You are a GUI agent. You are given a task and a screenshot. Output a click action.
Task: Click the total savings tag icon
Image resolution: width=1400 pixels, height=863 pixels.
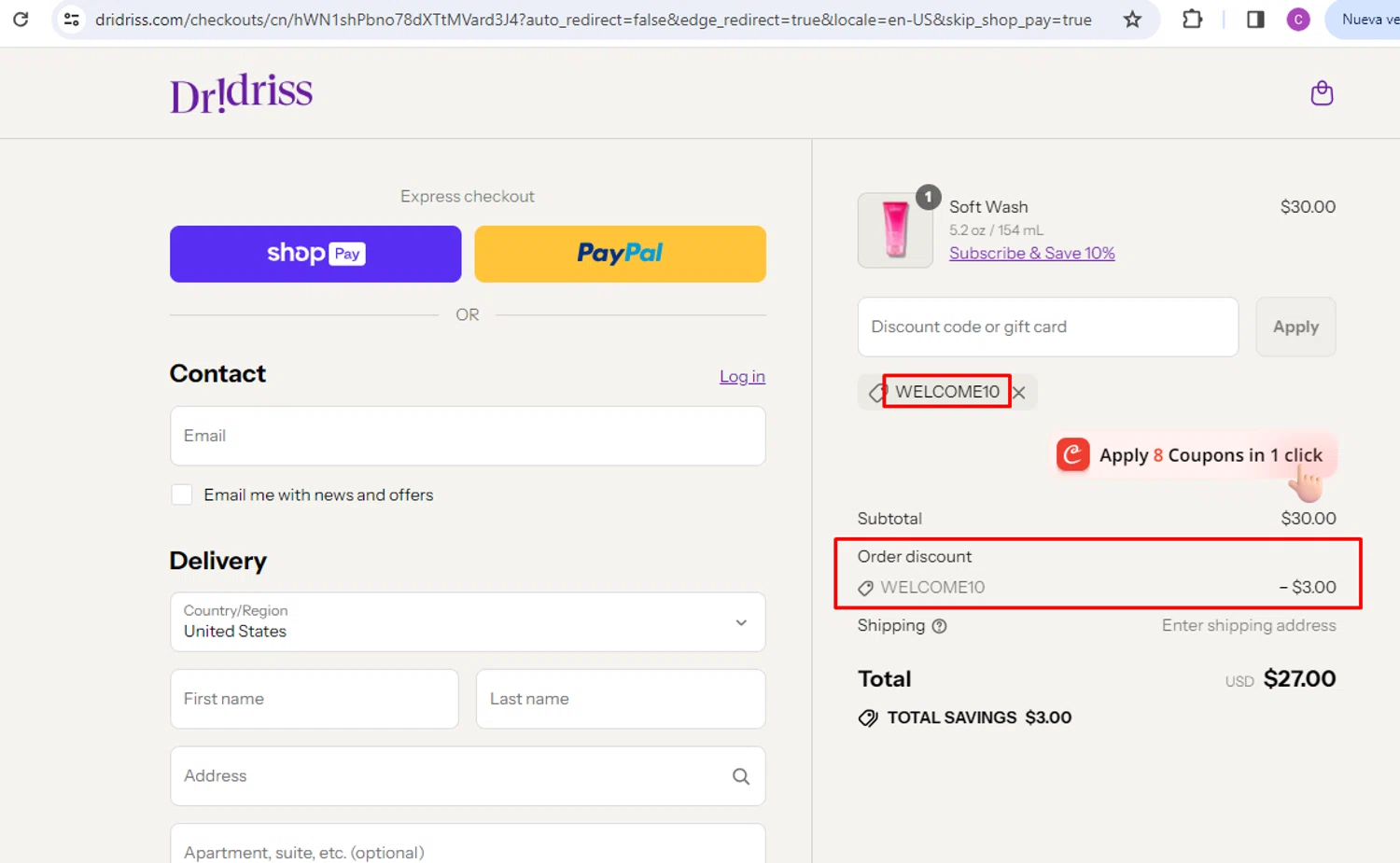(x=868, y=717)
